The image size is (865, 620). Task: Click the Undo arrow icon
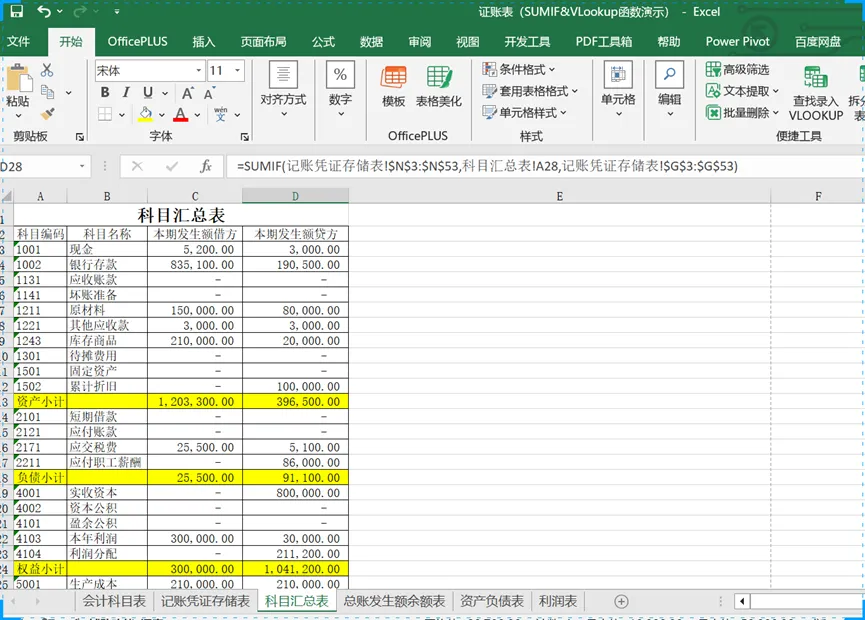pyautogui.click(x=44, y=11)
